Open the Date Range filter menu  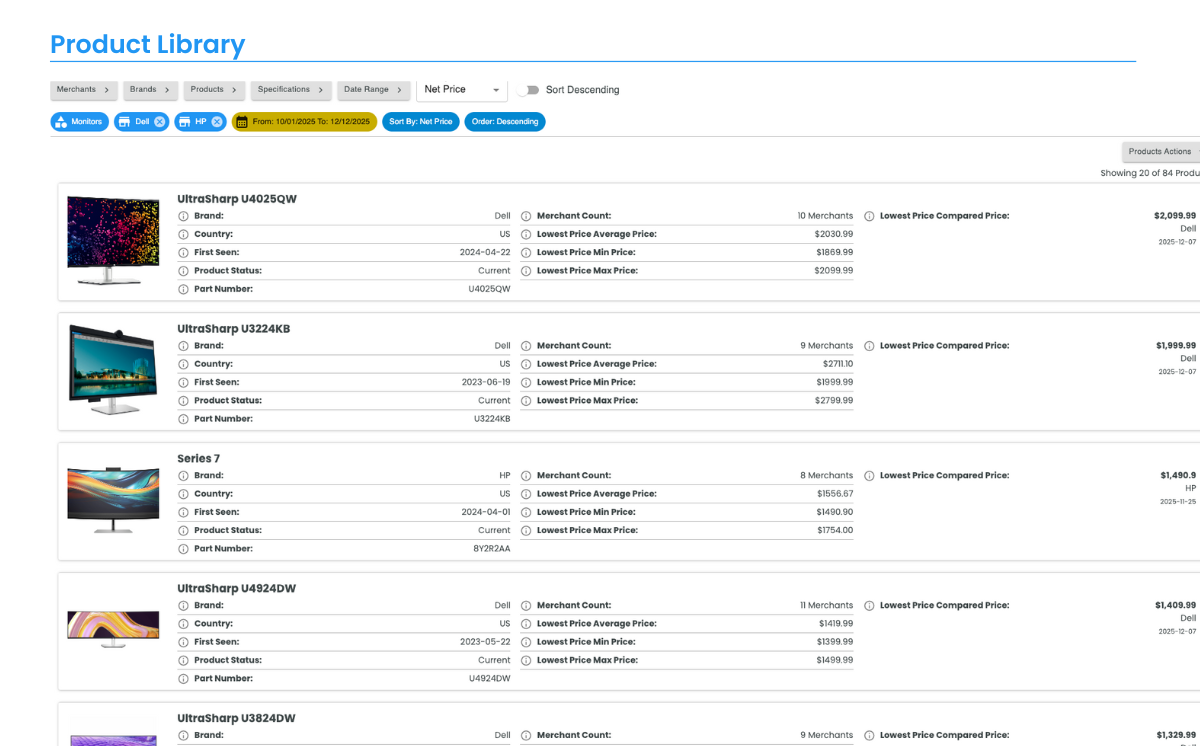click(373, 90)
